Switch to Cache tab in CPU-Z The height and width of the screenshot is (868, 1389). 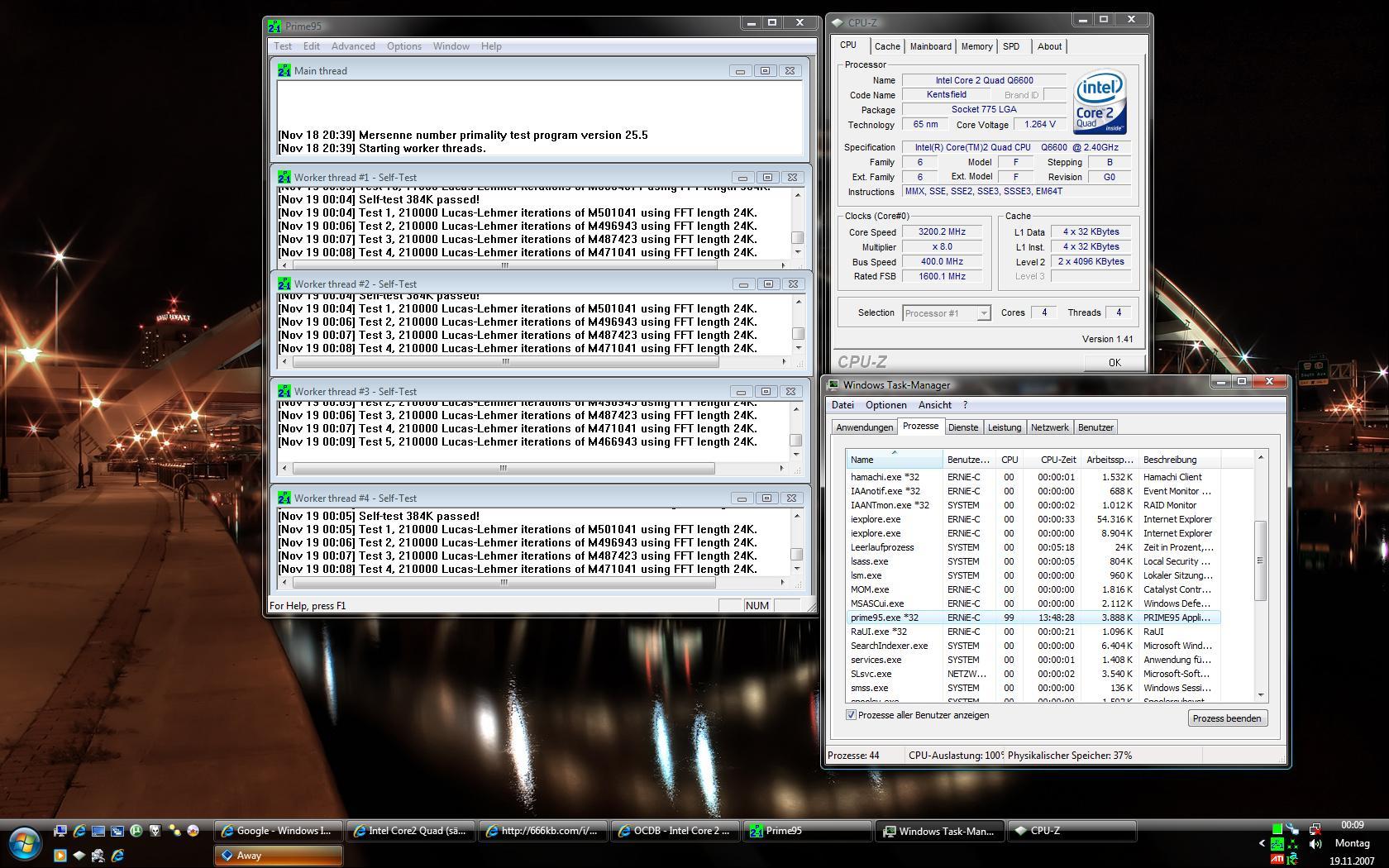click(x=887, y=46)
